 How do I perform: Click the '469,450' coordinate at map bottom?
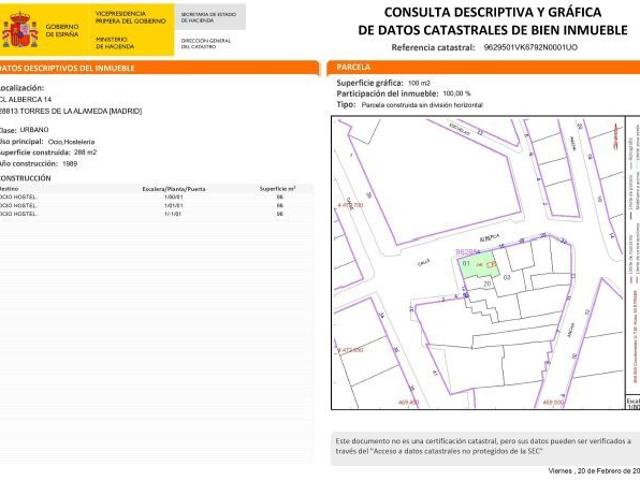(x=408, y=402)
